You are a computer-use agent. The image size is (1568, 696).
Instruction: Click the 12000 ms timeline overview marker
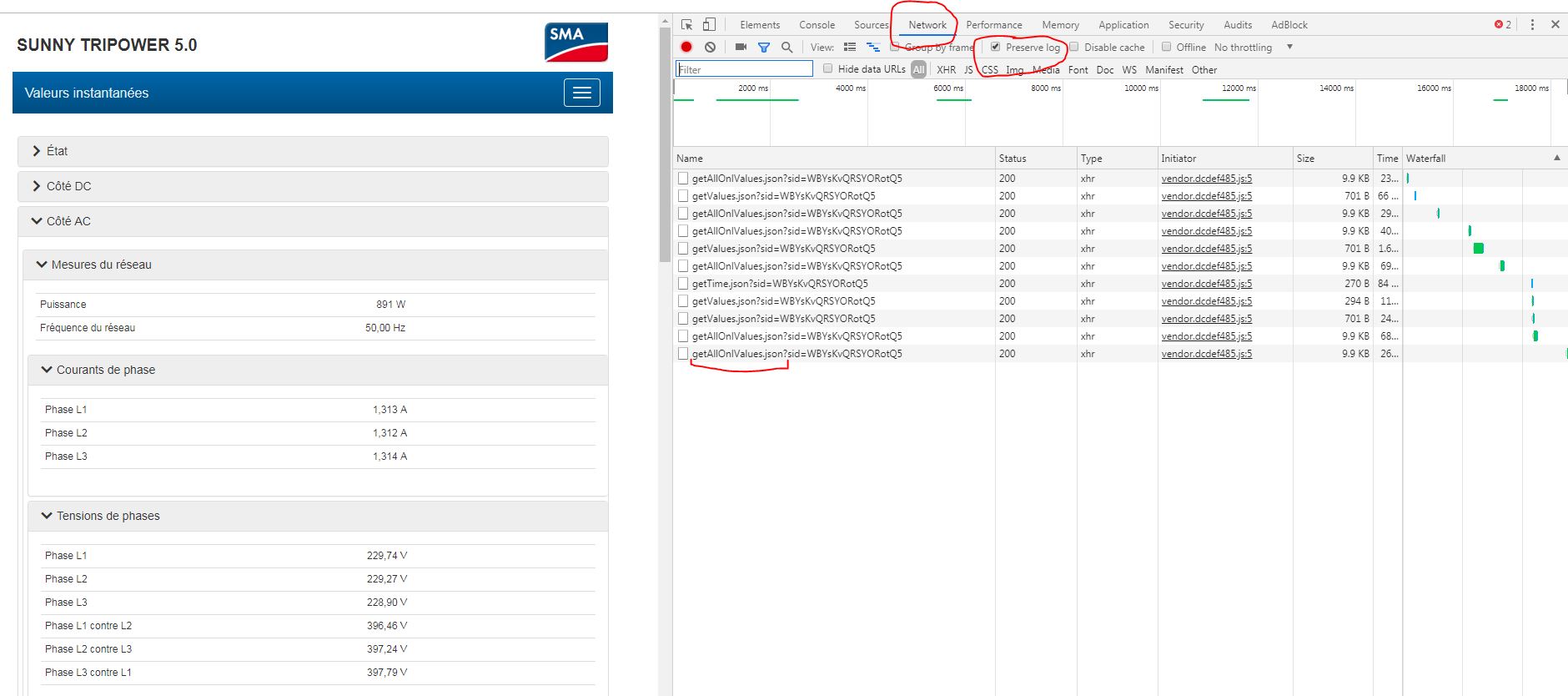[x=1239, y=88]
